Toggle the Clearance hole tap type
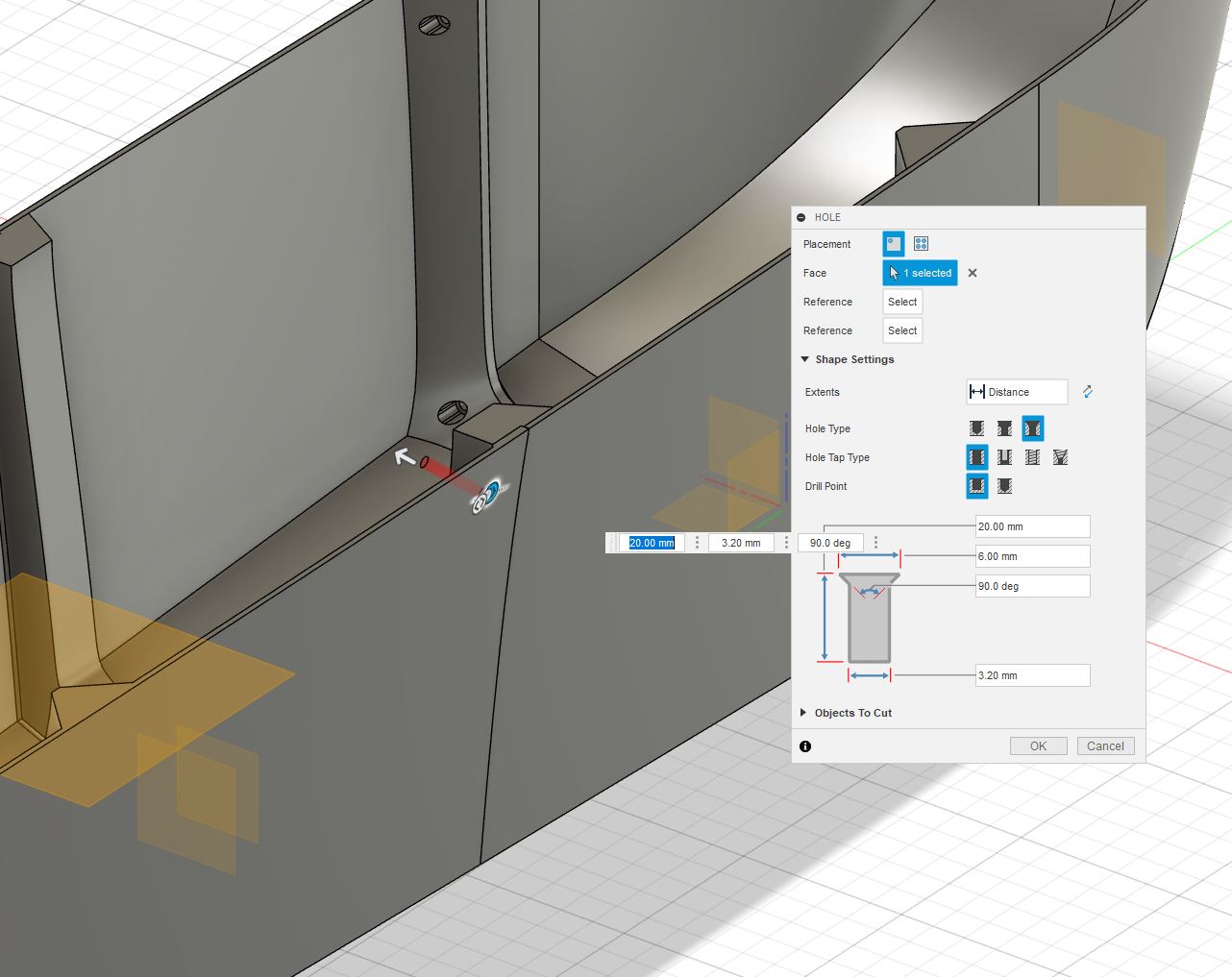The width and height of the screenshot is (1232, 977). coord(1004,457)
